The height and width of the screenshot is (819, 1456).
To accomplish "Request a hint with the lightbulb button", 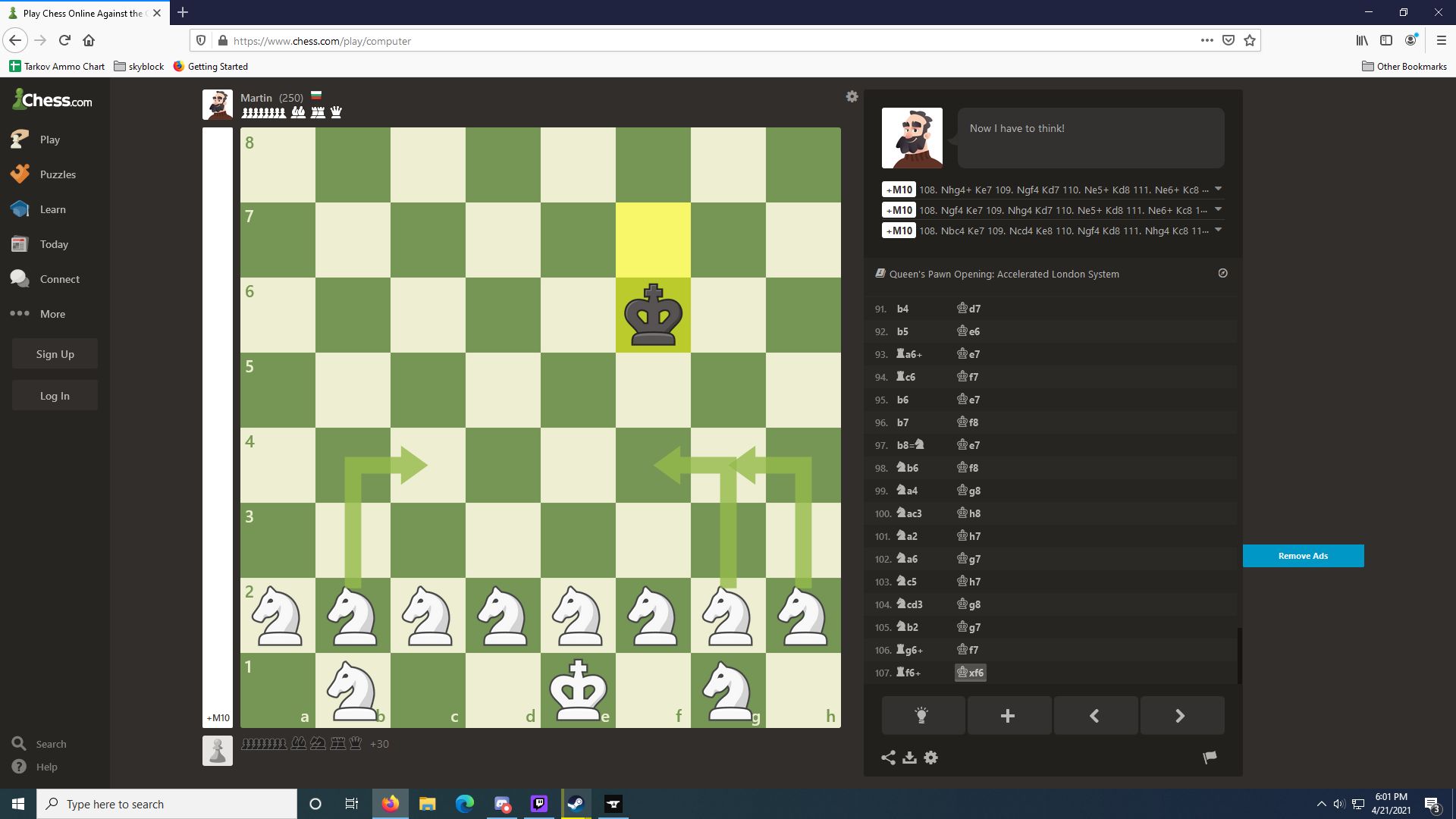I will (x=922, y=715).
